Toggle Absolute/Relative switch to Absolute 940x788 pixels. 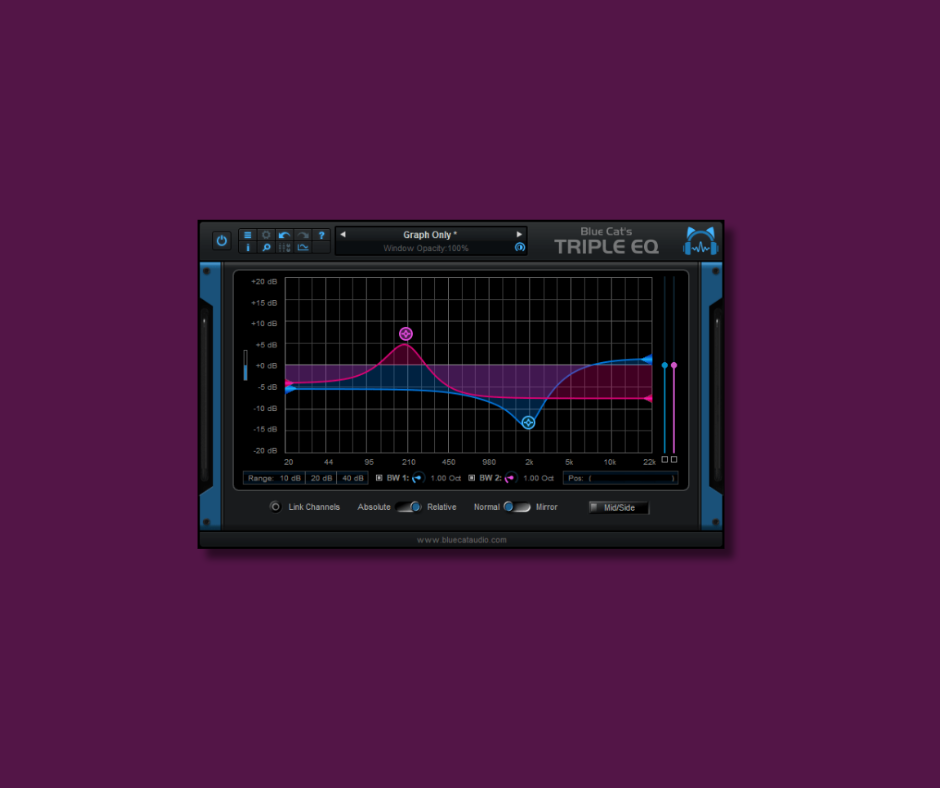[406, 507]
